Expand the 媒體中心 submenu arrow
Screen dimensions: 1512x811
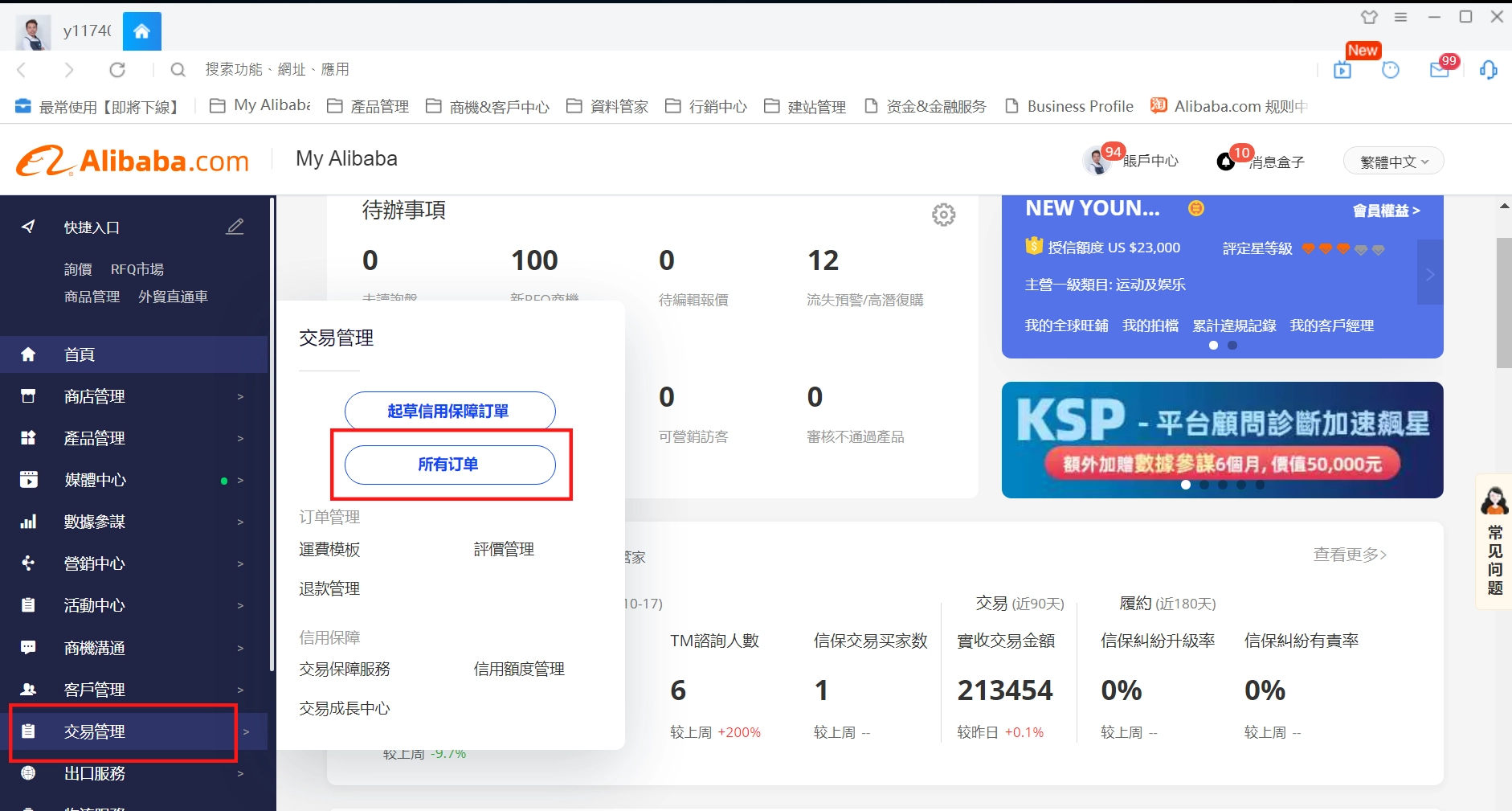click(240, 481)
